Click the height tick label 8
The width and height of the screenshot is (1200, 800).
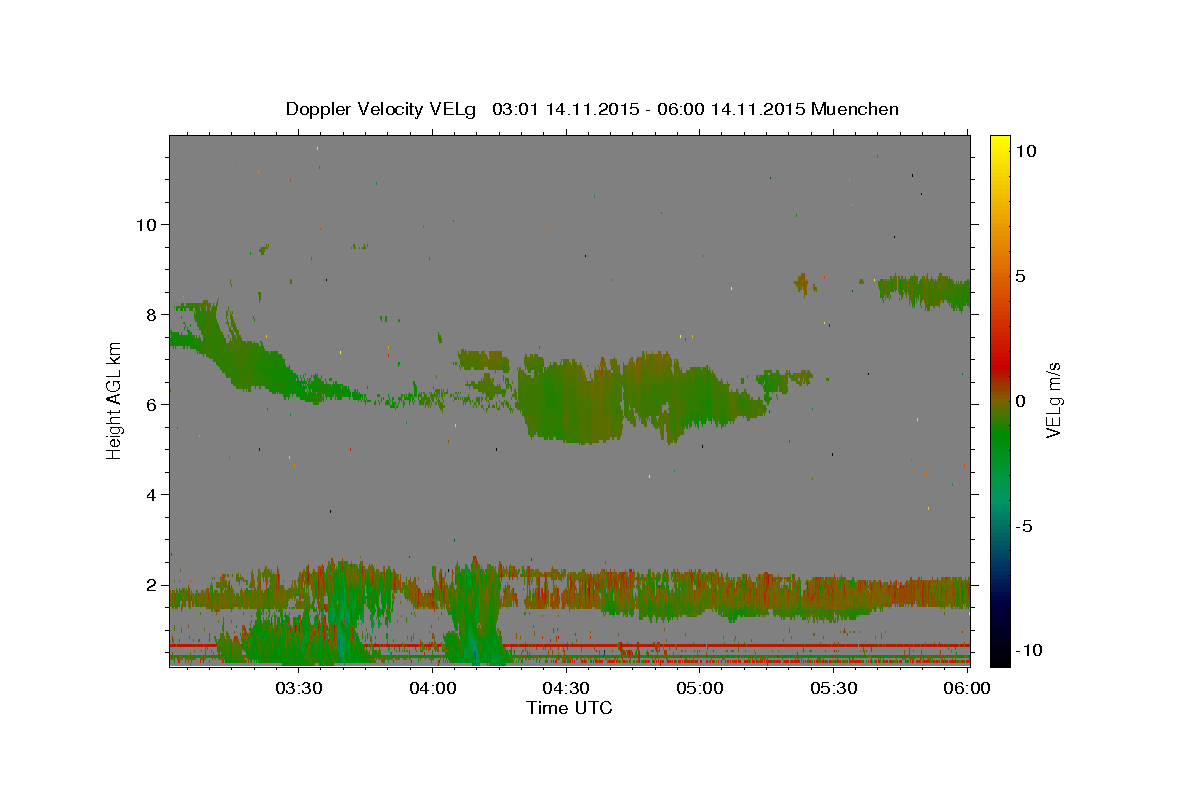tap(150, 314)
